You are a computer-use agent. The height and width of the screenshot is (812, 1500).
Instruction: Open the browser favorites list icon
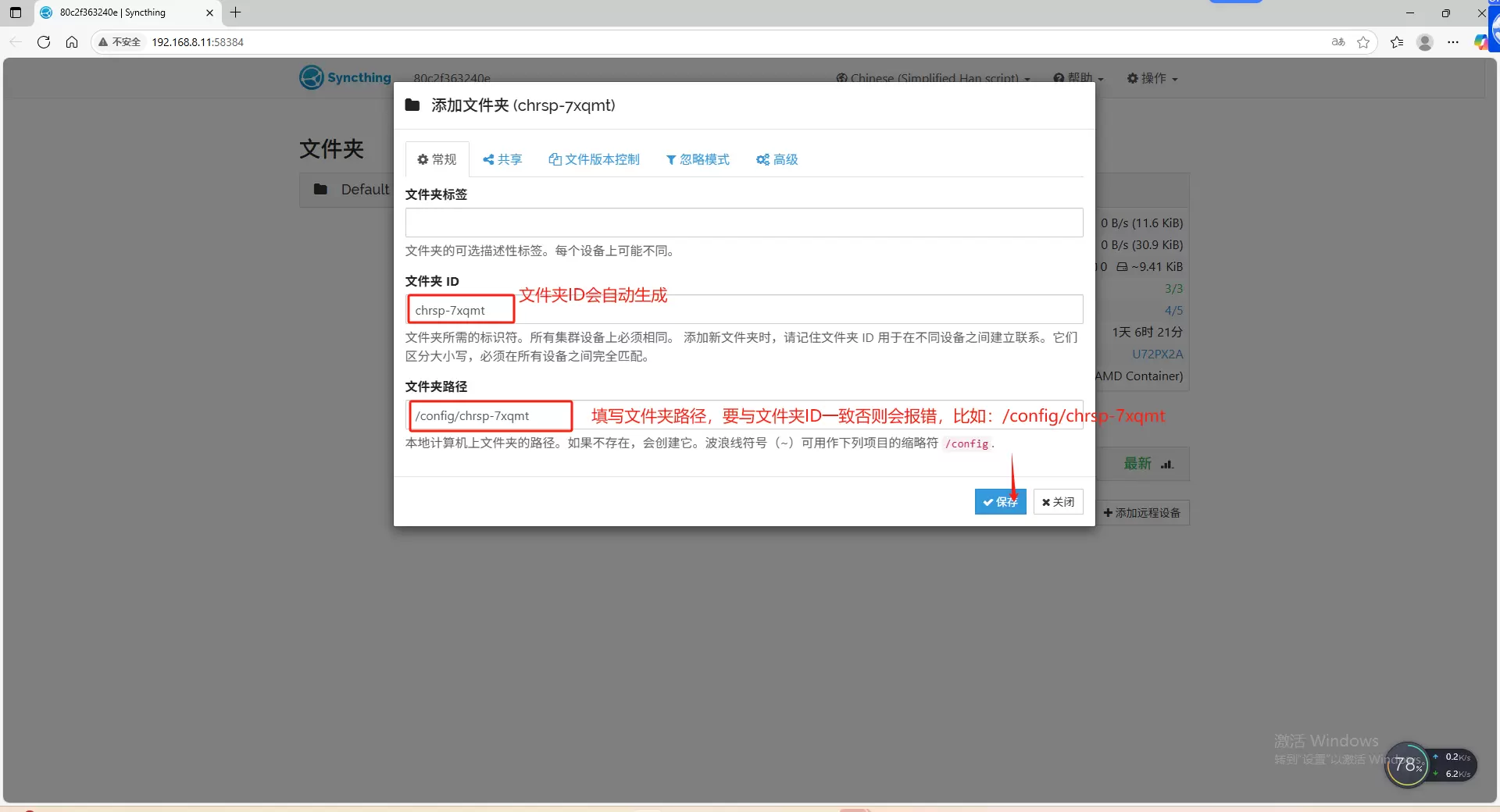1397,42
